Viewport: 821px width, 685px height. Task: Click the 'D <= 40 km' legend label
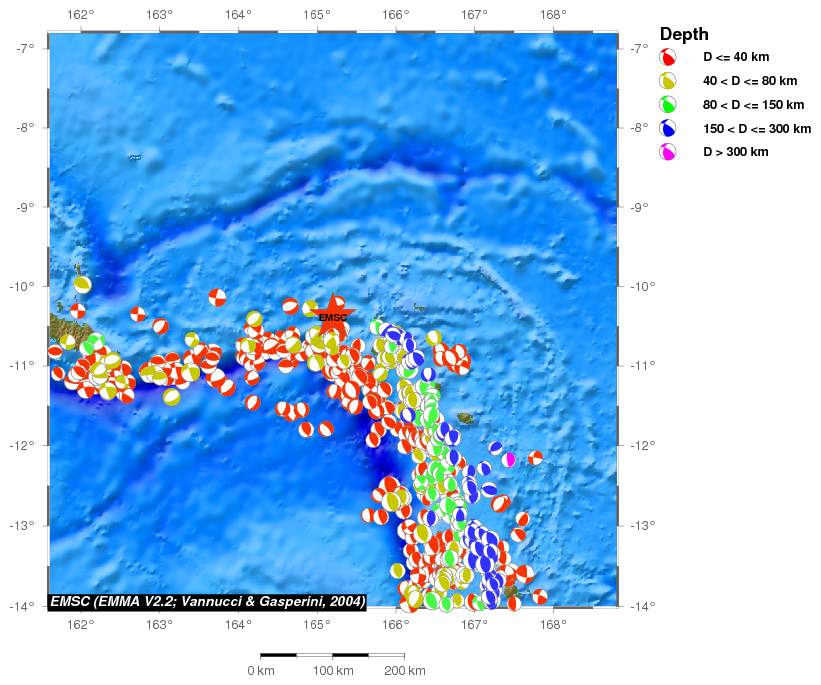(x=736, y=58)
